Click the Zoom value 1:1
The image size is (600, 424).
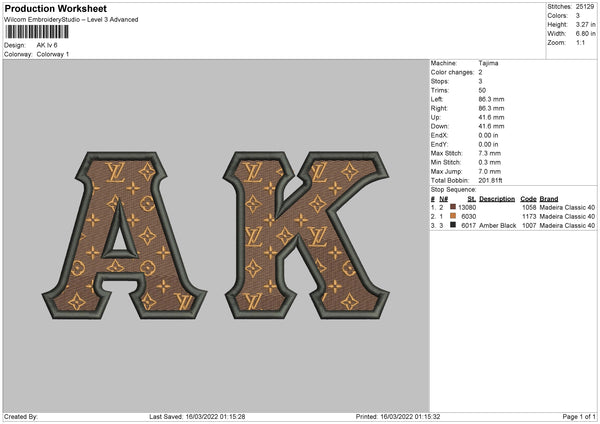(580, 42)
